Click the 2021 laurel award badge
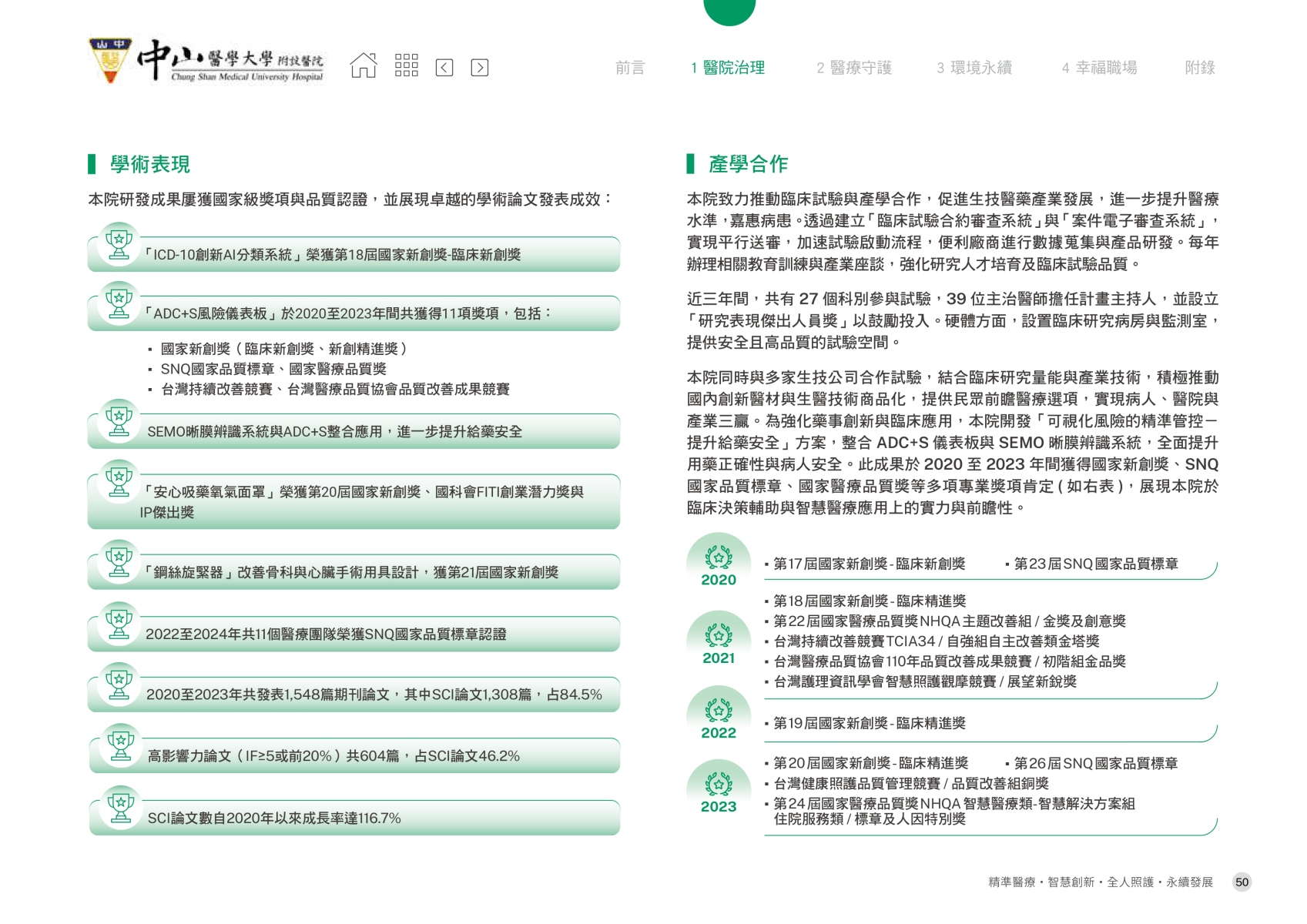 [x=719, y=636]
